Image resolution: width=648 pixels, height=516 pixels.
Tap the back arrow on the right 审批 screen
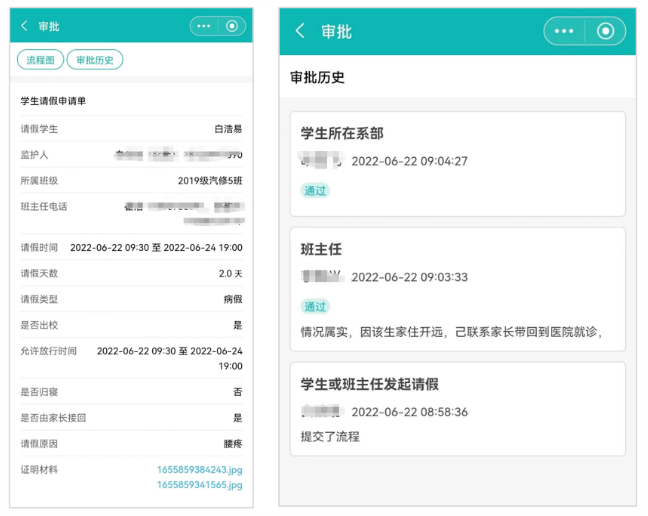click(300, 31)
